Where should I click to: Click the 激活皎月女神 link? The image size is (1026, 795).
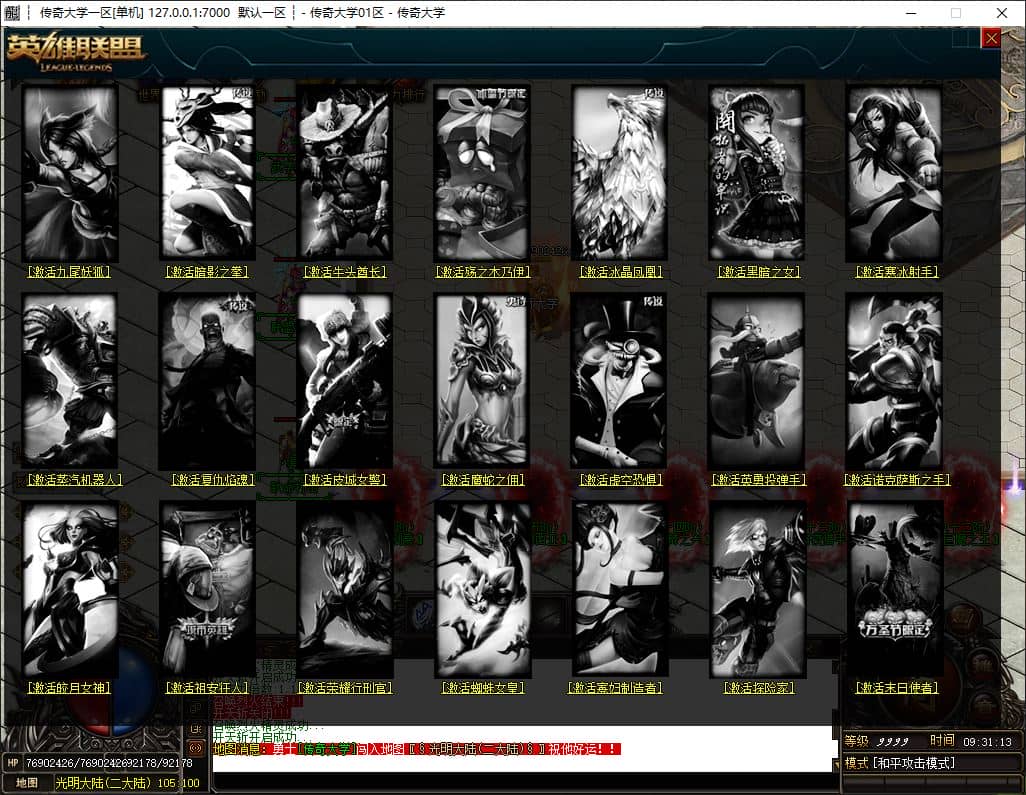click(69, 688)
